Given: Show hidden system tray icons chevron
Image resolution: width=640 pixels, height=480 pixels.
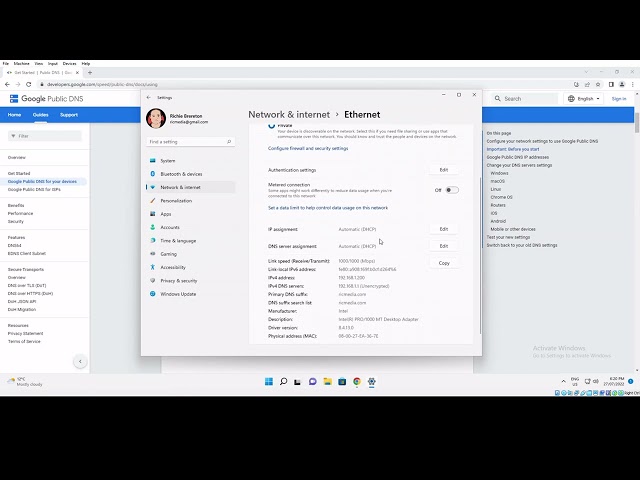Looking at the screenshot, I should pyautogui.click(x=563, y=381).
